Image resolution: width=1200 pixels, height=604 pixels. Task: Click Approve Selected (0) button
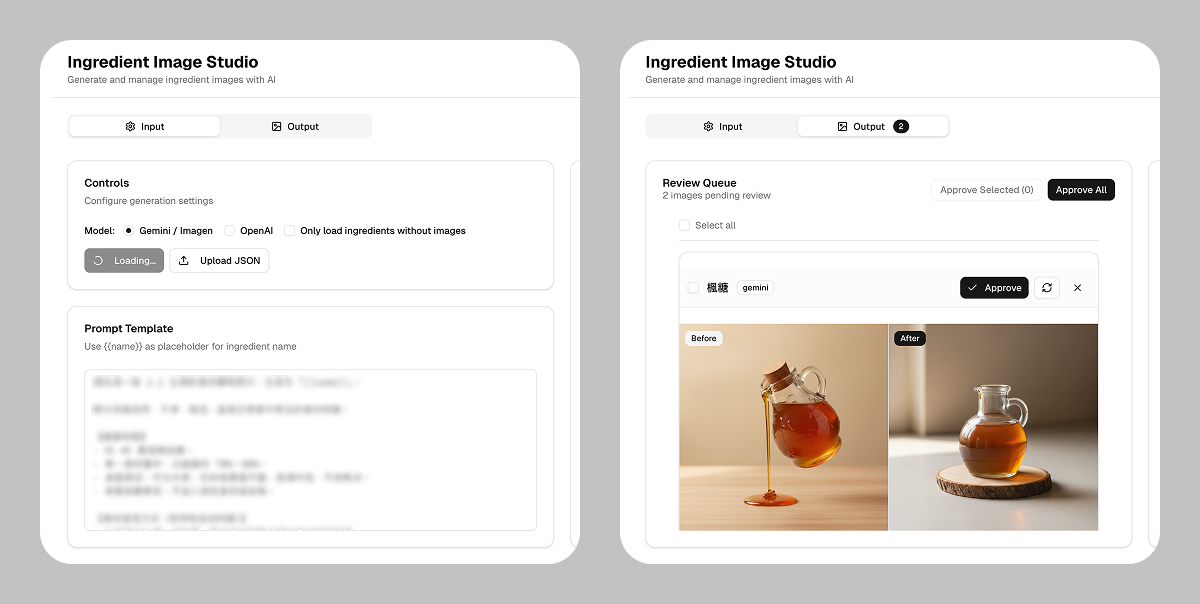[x=986, y=190]
